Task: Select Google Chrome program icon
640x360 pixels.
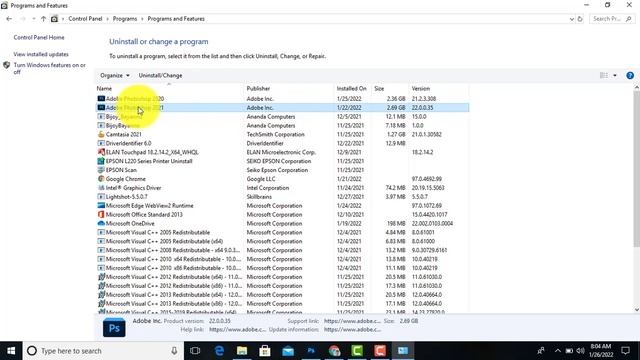Action: coord(101,179)
